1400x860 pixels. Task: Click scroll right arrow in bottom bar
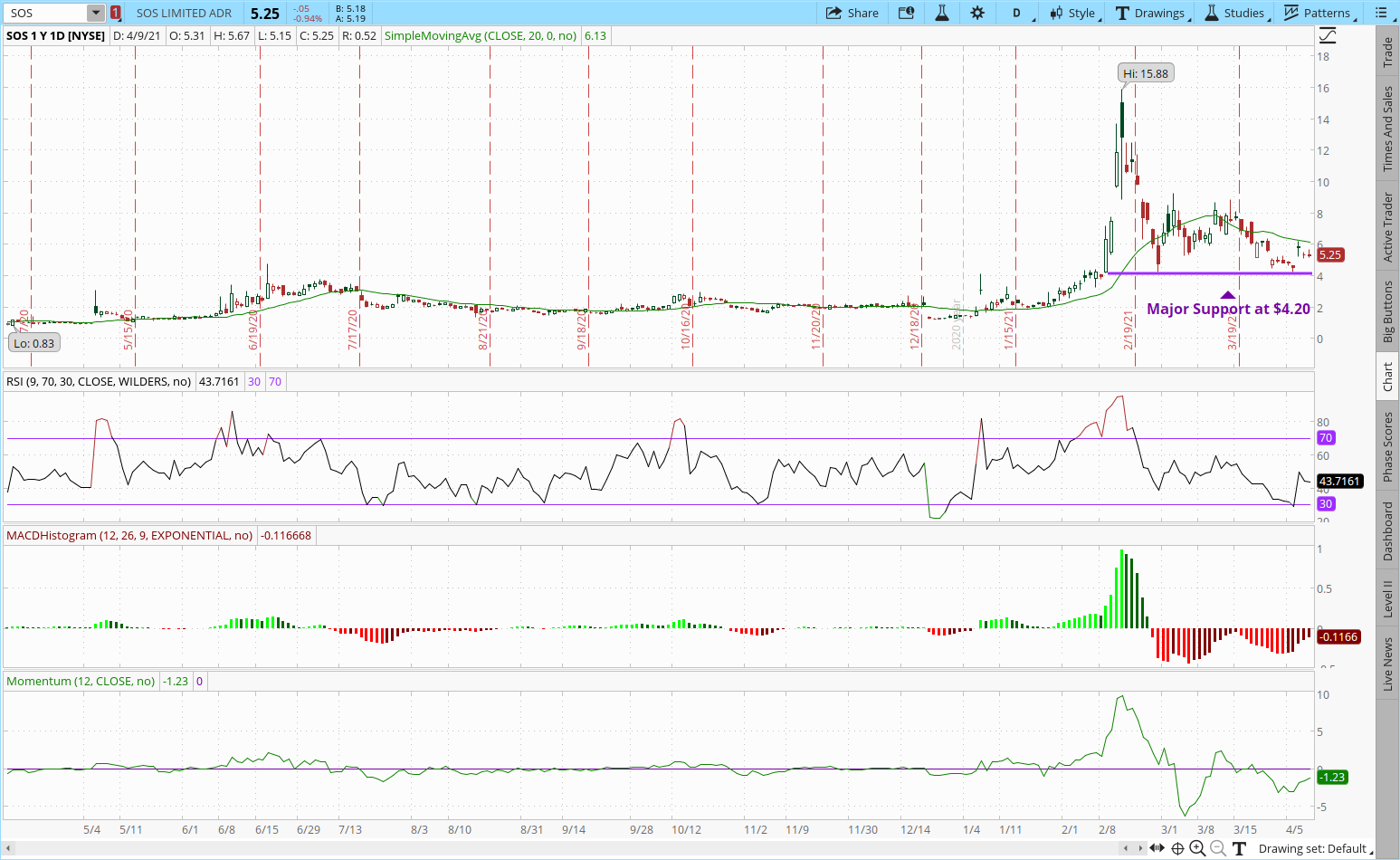pyautogui.click(x=1139, y=848)
